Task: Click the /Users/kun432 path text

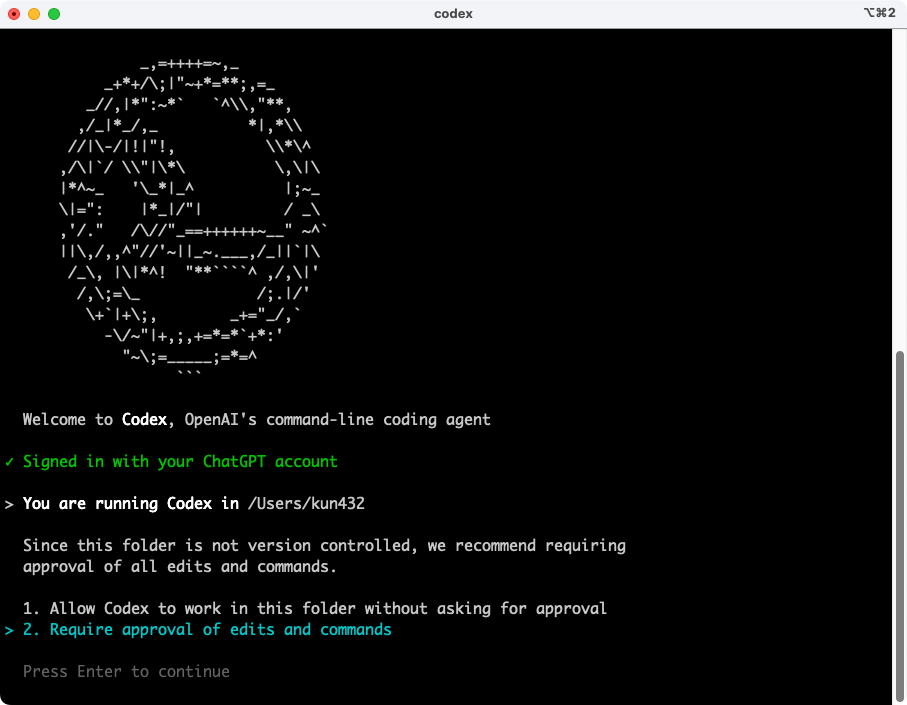Action: pyautogui.click(x=306, y=504)
